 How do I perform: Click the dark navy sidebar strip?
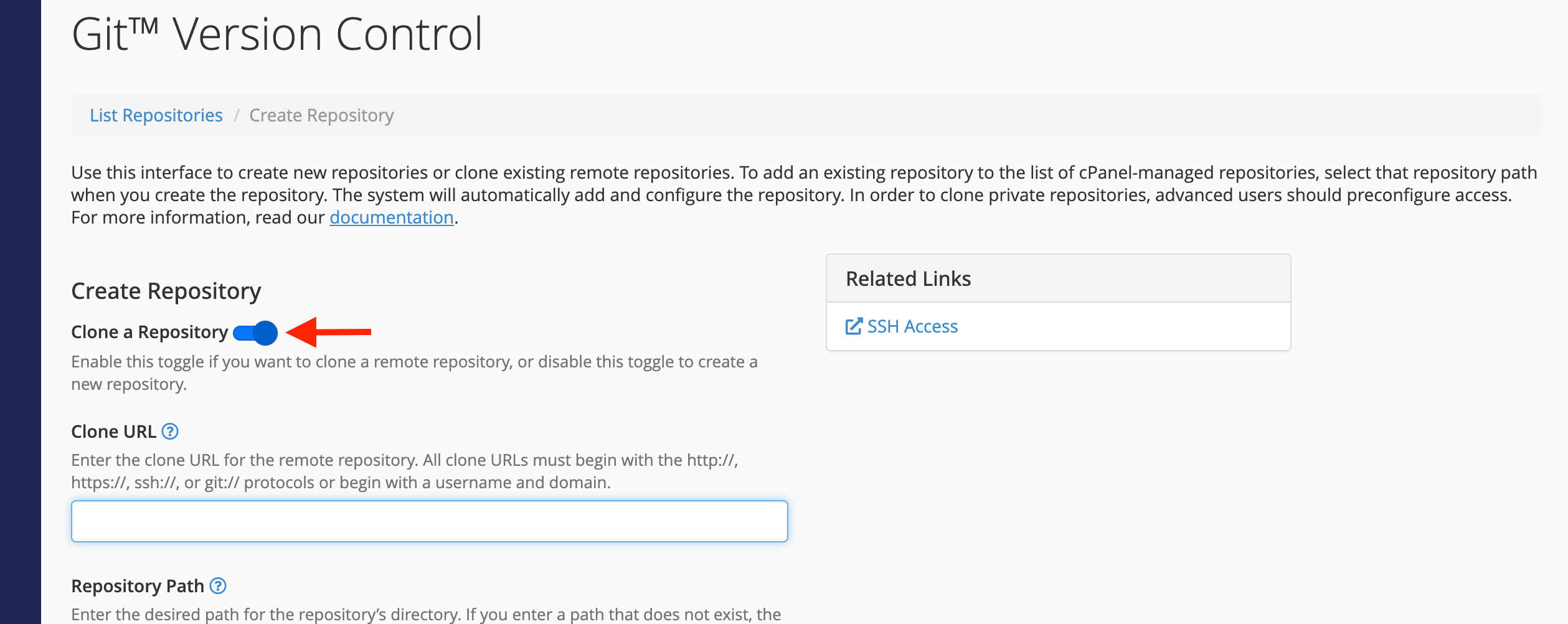[x=21, y=312]
